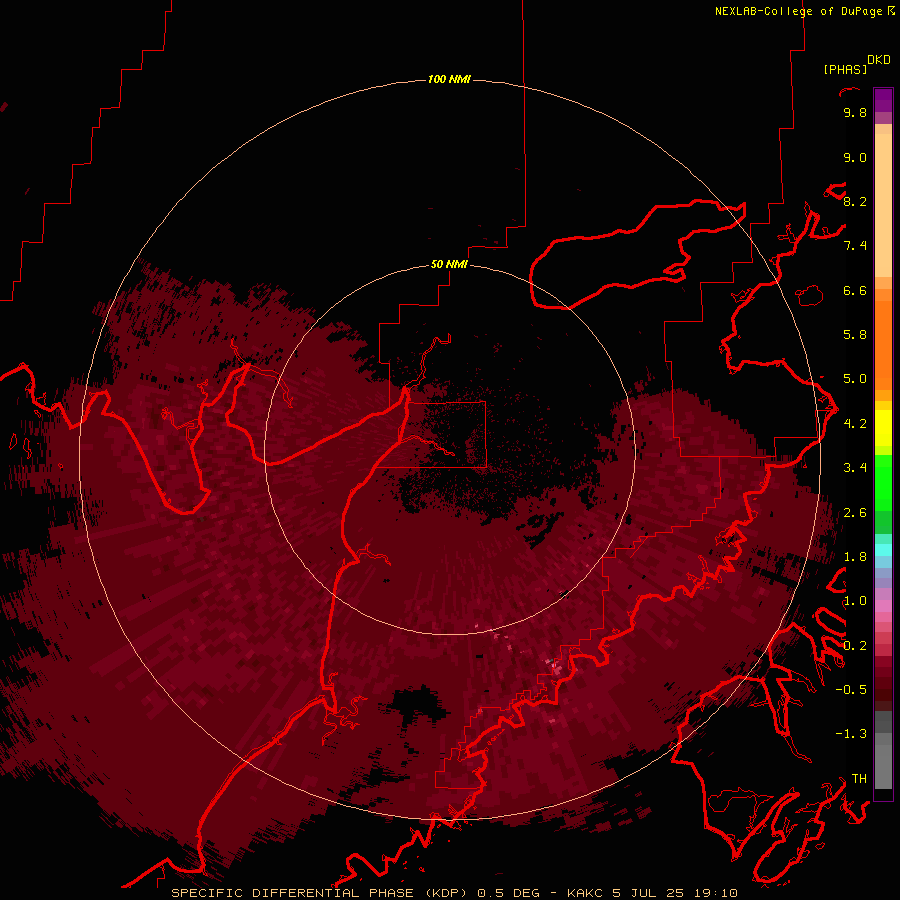Pick the cyan segment of the color scale
The width and height of the screenshot is (900, 900).
click(883, 550)
